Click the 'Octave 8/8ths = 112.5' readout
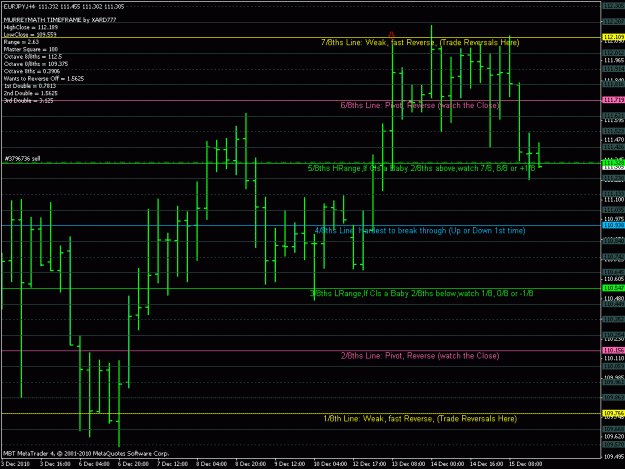625x469 pixels. point(33,57)
